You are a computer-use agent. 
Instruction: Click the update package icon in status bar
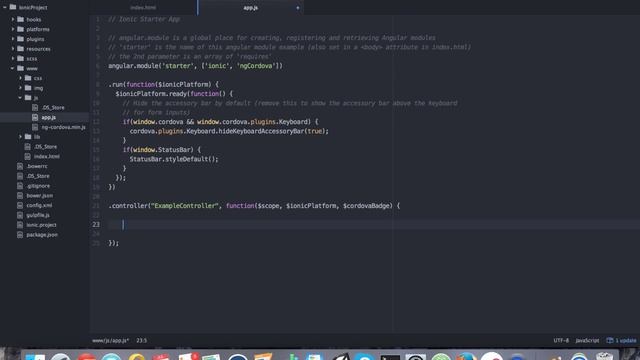click(x=610, y=340)
